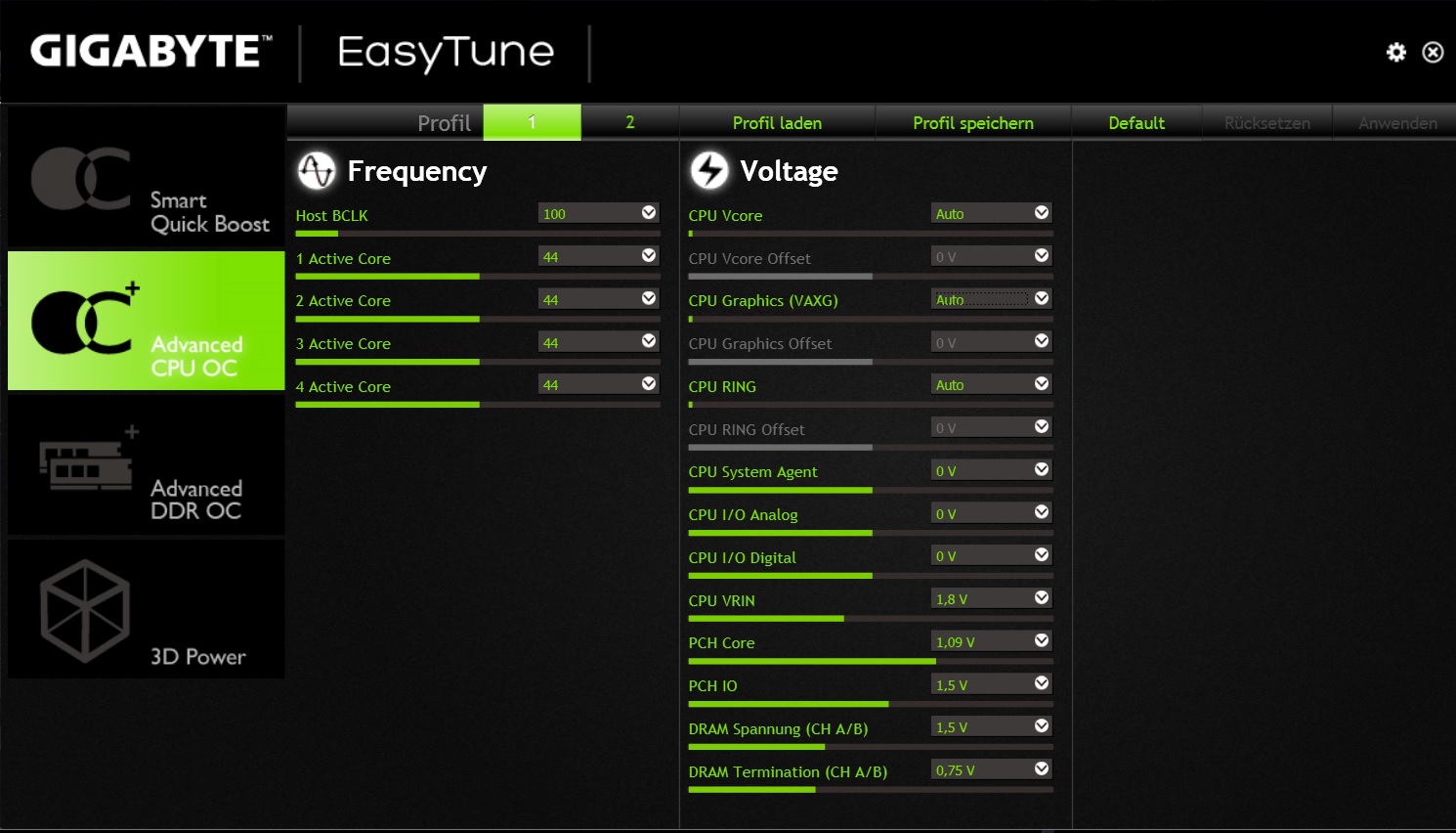The height and width of the screenshot is (833, 1456).
Task: Click the Frequency waveform icon
Action: (x=317, y=171)
